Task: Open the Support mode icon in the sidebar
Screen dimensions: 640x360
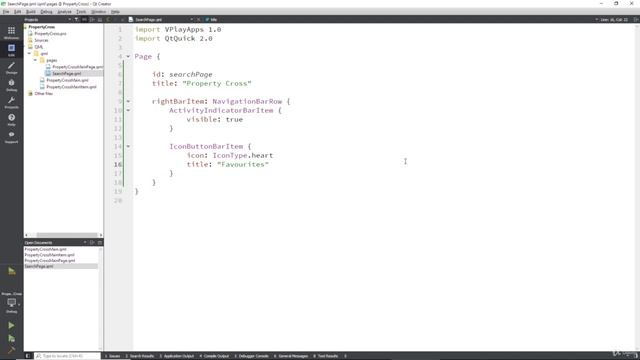Action: click(x=11, y=137)
